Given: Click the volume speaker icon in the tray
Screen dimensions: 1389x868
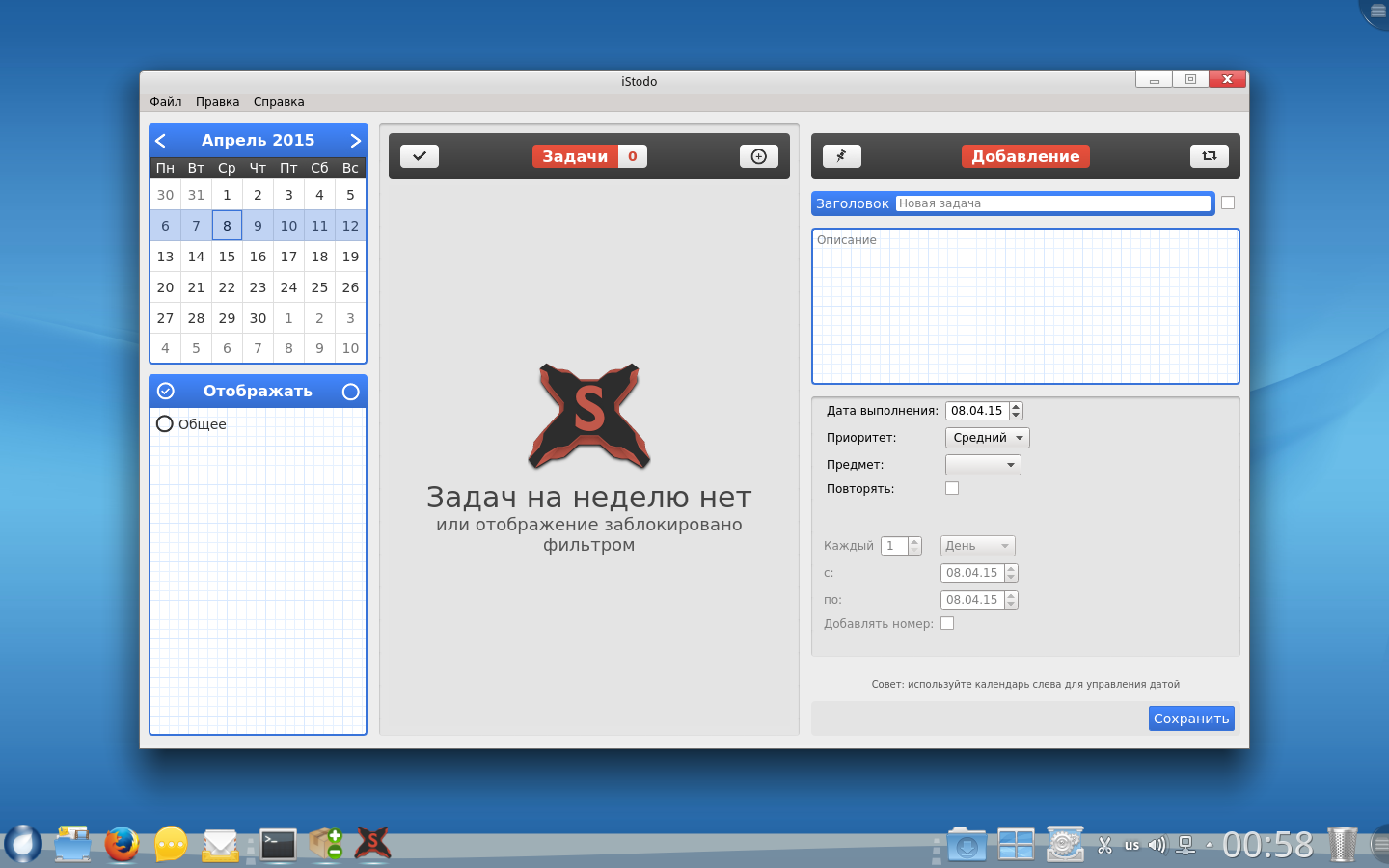Looking at the screenshot, I should 1157,845.
